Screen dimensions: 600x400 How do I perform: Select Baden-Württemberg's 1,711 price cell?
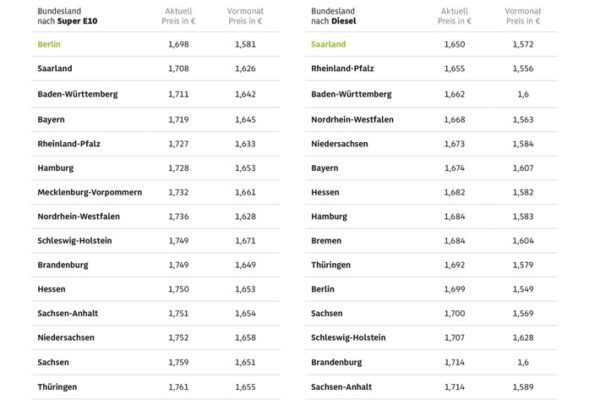180,94
